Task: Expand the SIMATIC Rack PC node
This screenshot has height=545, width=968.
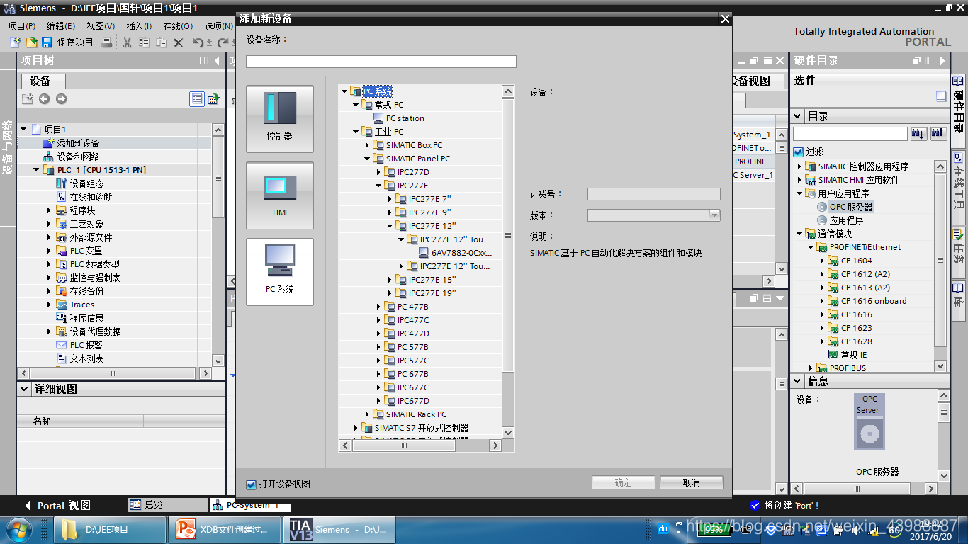Action: click(367, 414)
